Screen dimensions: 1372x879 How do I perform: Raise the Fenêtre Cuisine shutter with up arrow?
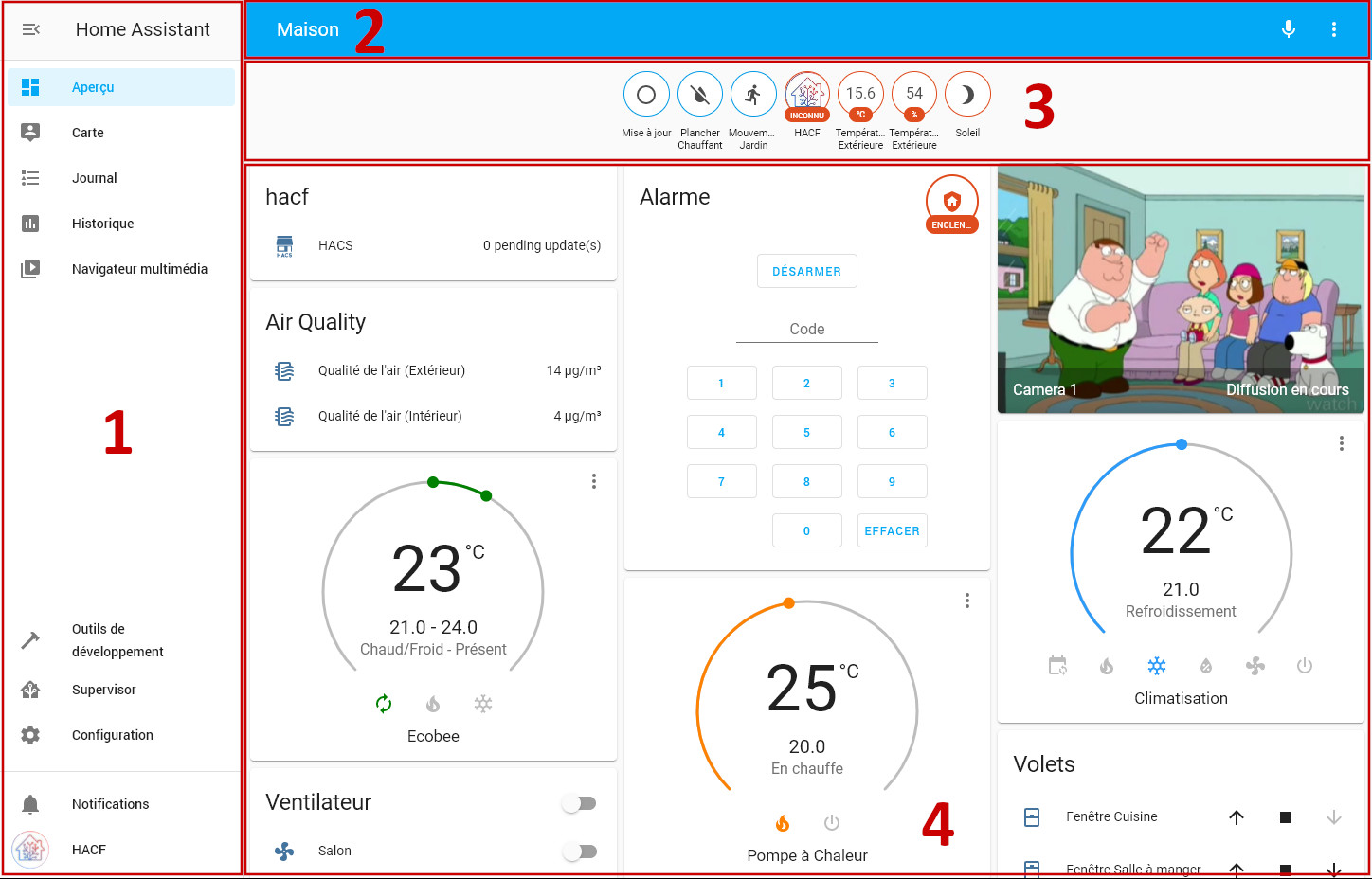click(1237, 817)
